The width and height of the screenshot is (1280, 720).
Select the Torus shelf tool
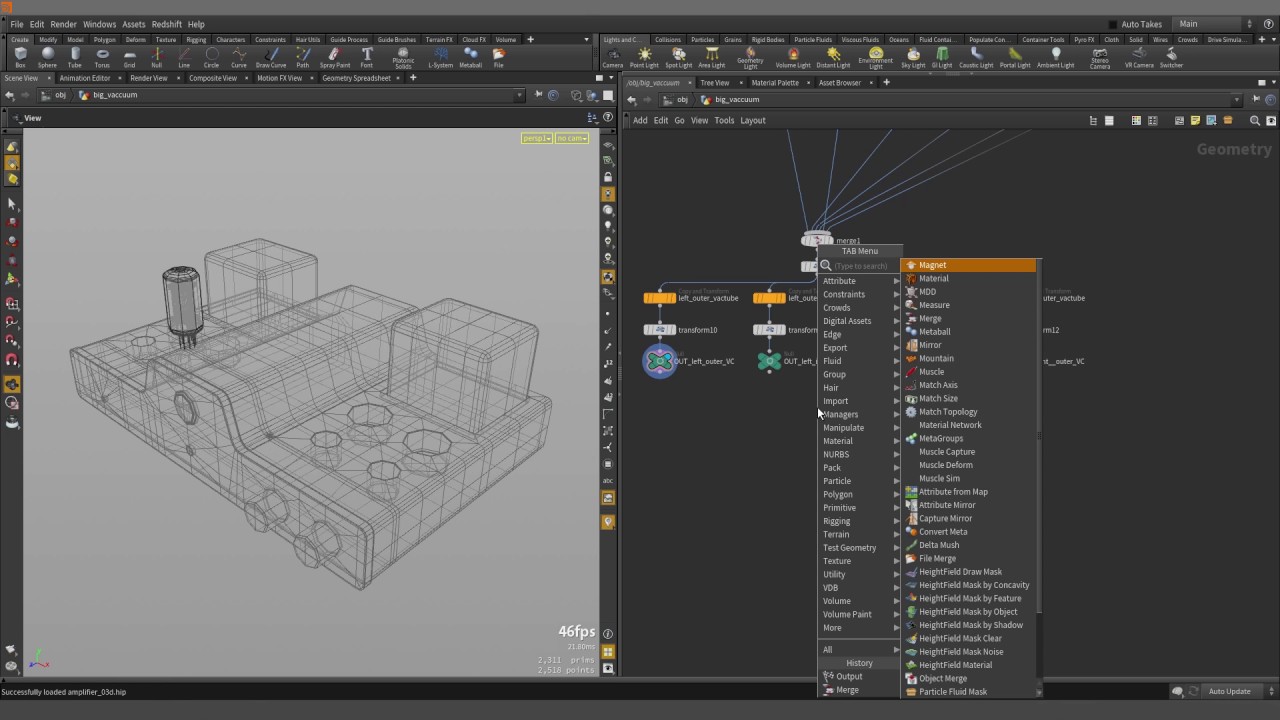pyautogui.click(x=102, y=57)
